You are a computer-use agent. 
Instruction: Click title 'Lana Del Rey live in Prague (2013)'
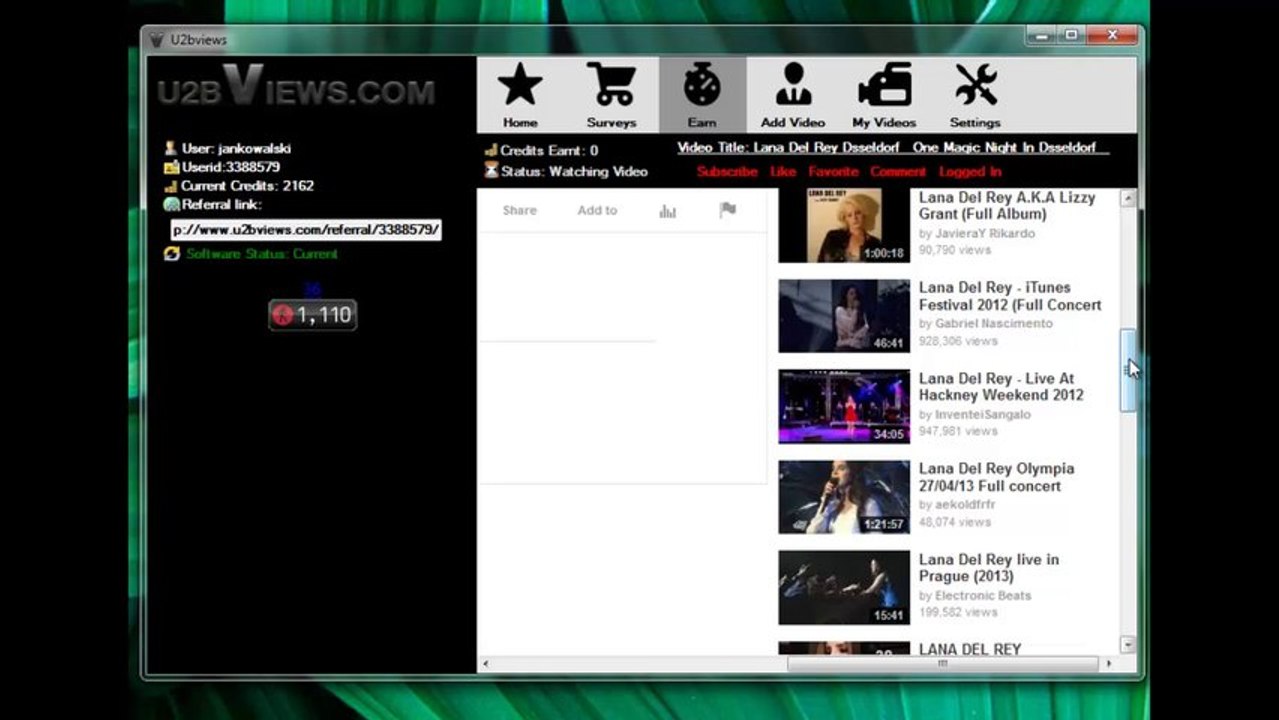click(989, 568)
